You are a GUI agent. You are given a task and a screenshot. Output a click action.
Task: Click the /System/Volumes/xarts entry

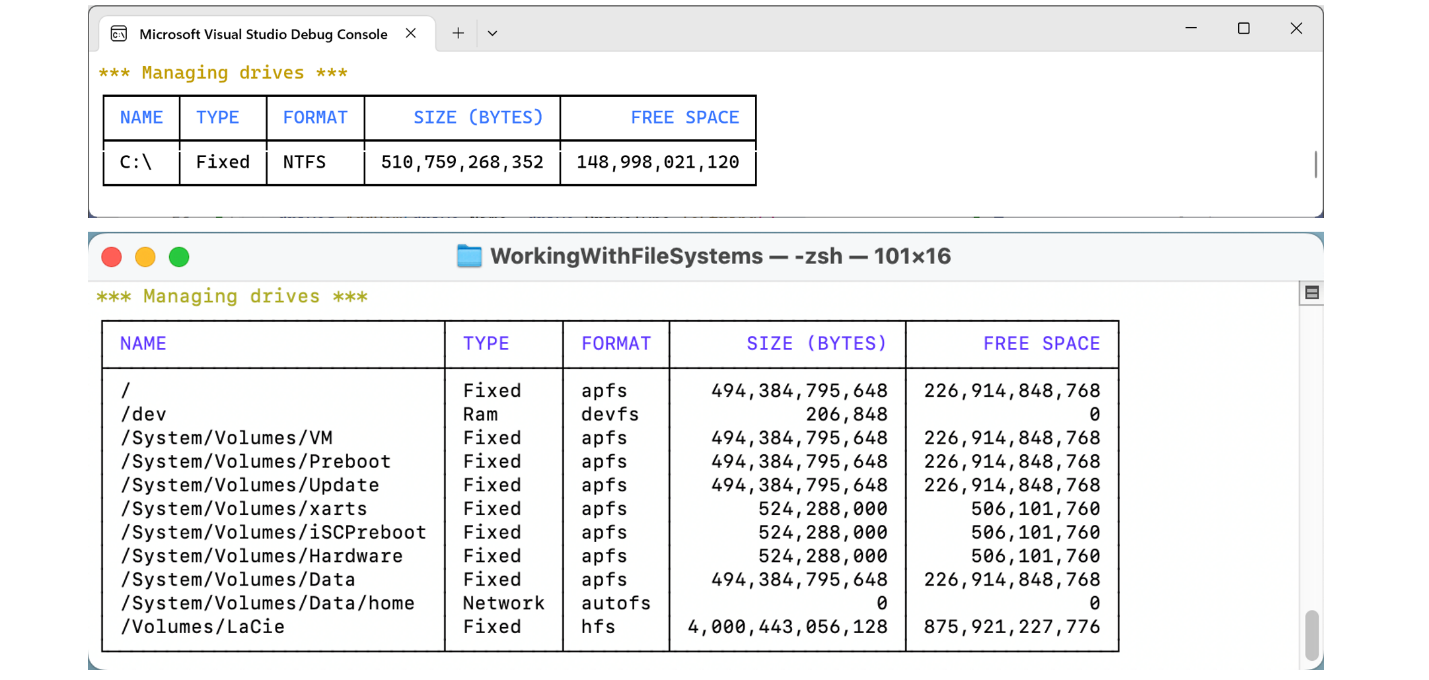click(x=244, y=509)
